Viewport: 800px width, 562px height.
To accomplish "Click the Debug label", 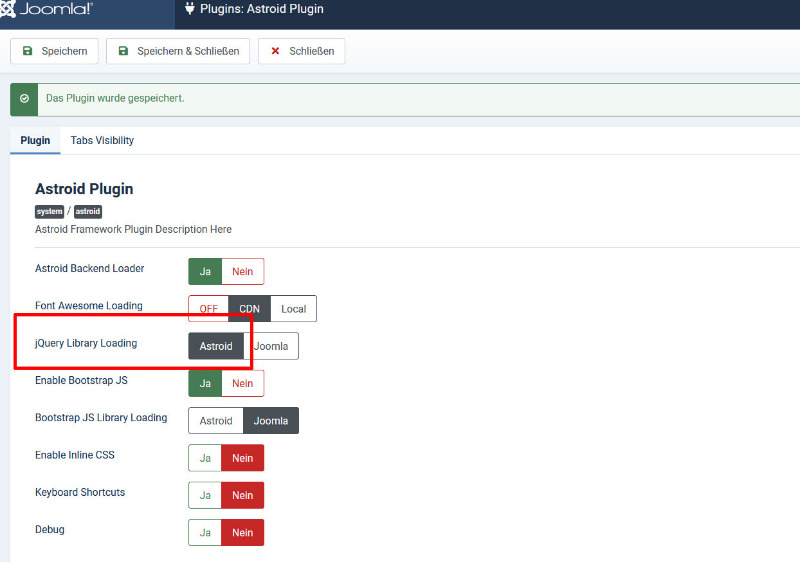I will (50, 529).
